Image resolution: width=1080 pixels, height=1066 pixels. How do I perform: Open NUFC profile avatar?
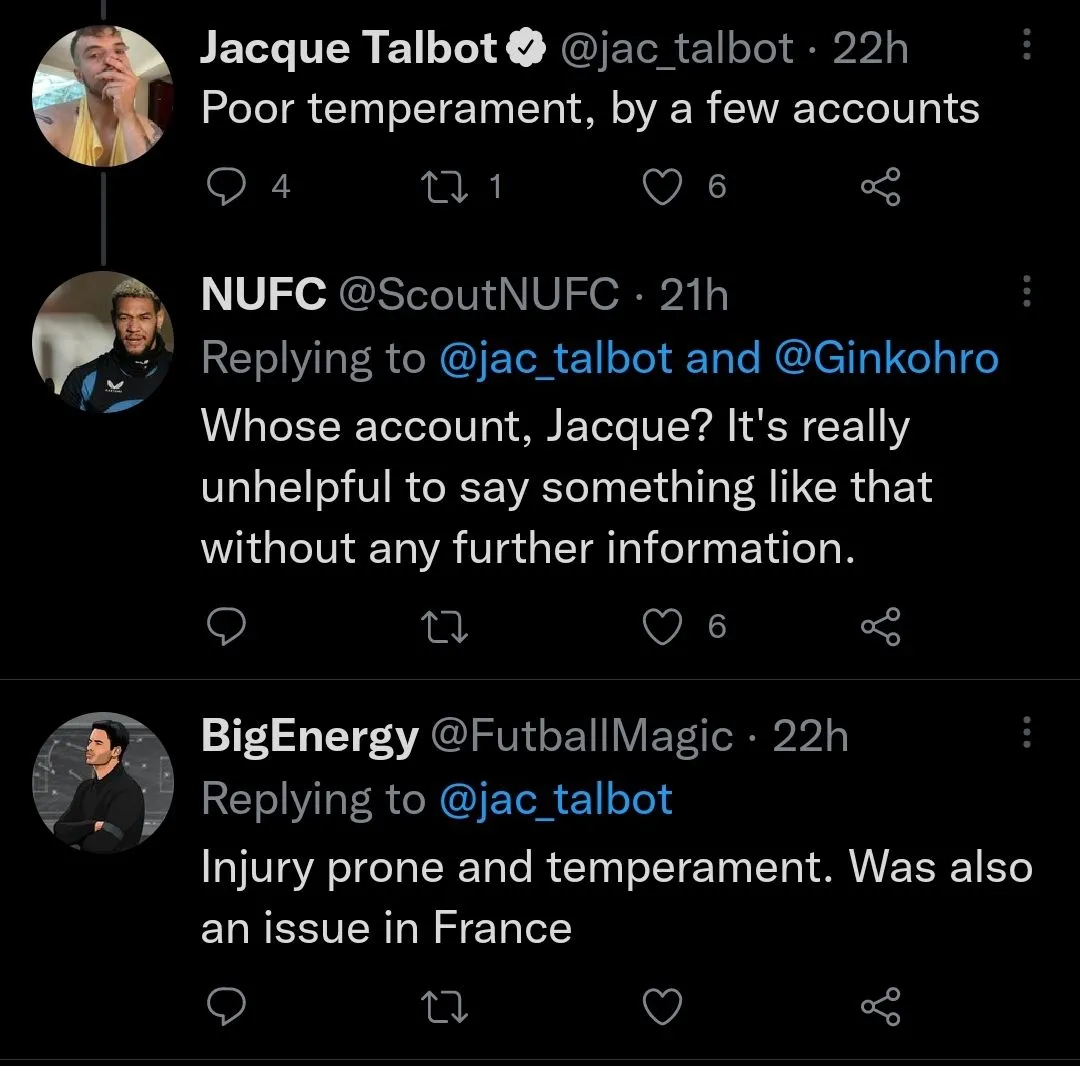pos(103,341)
